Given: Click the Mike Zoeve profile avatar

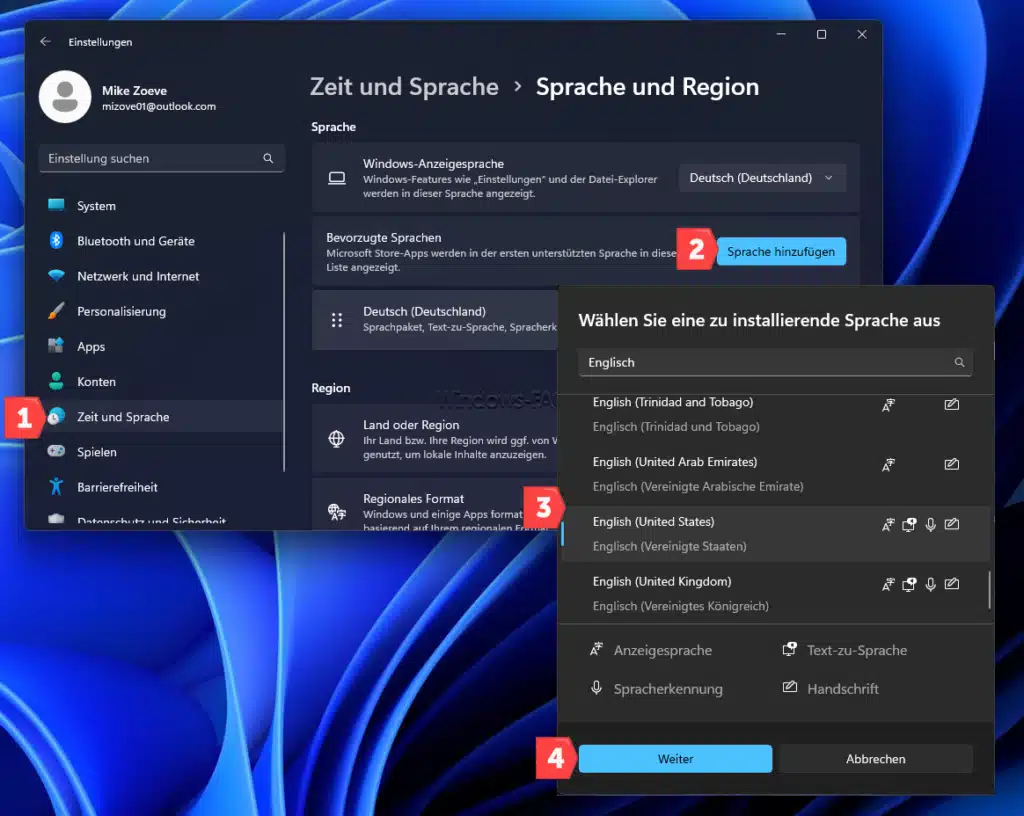Looking at the screenshot, I should point(64,98).
